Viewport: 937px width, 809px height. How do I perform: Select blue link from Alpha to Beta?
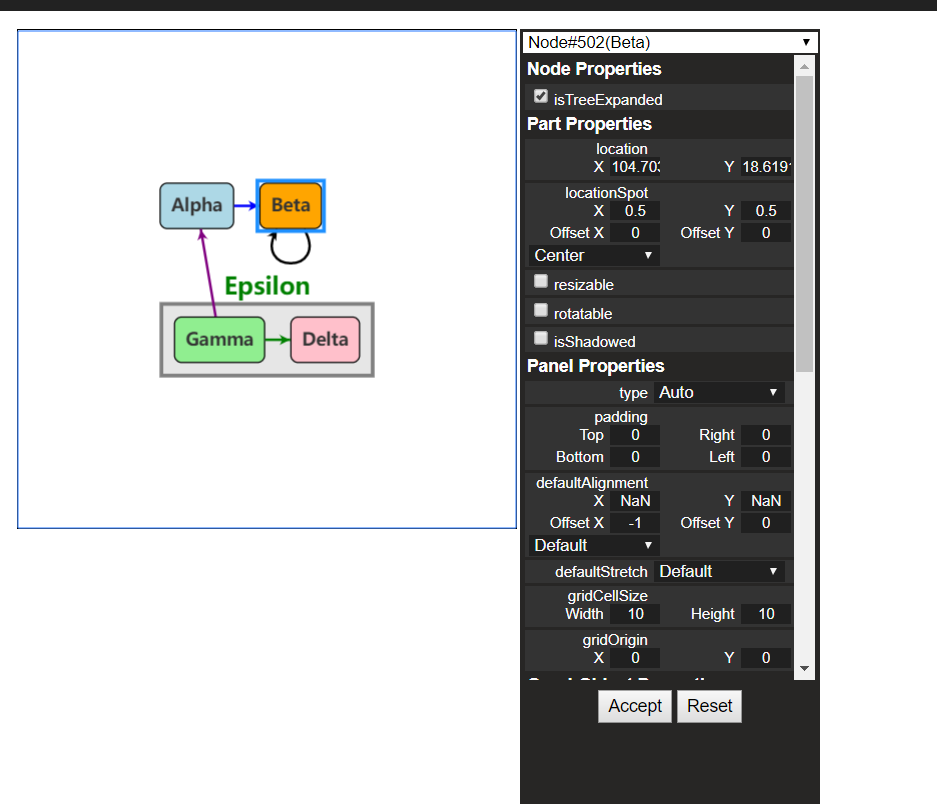click(246, 206)
